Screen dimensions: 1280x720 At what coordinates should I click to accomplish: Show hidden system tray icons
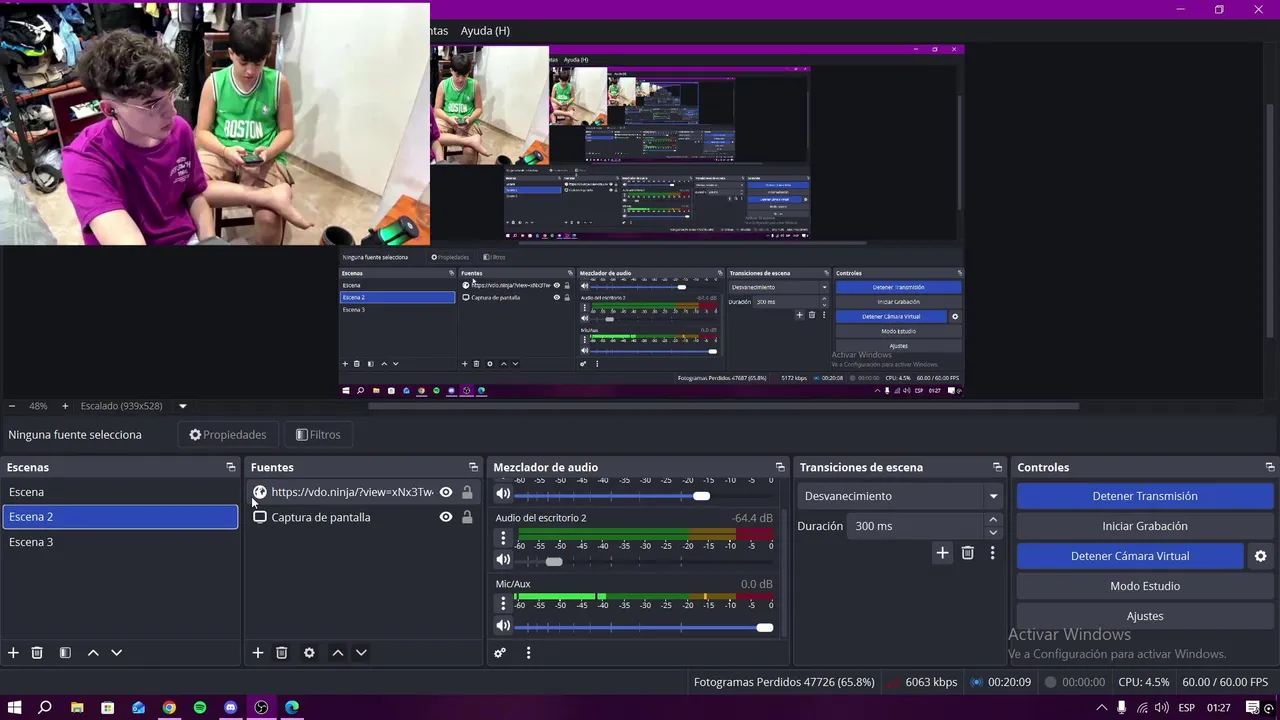(1102, 707)
